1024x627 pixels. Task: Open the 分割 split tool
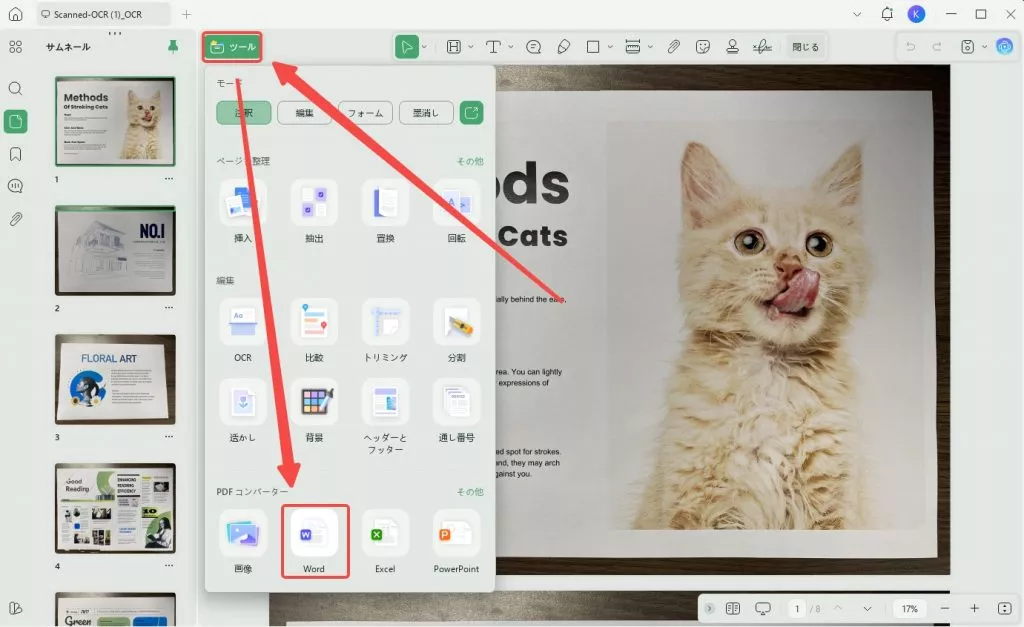[456, 330]
